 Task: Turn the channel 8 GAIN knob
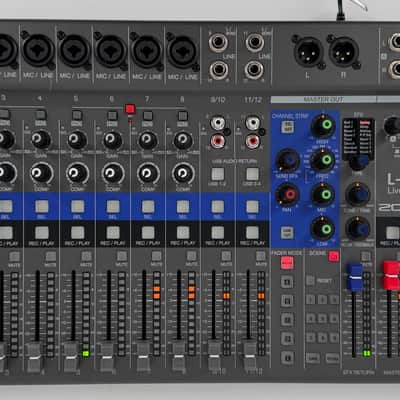[x=183, y=141]
